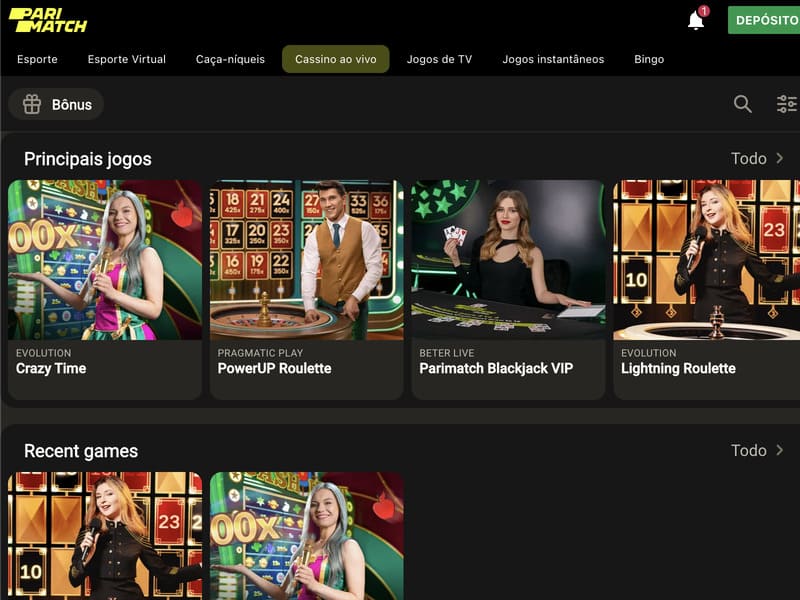Open the Crazy Time thumbnail in Principais jogos
The width and height of the screenshot is (800, 600).
[105, 260]
